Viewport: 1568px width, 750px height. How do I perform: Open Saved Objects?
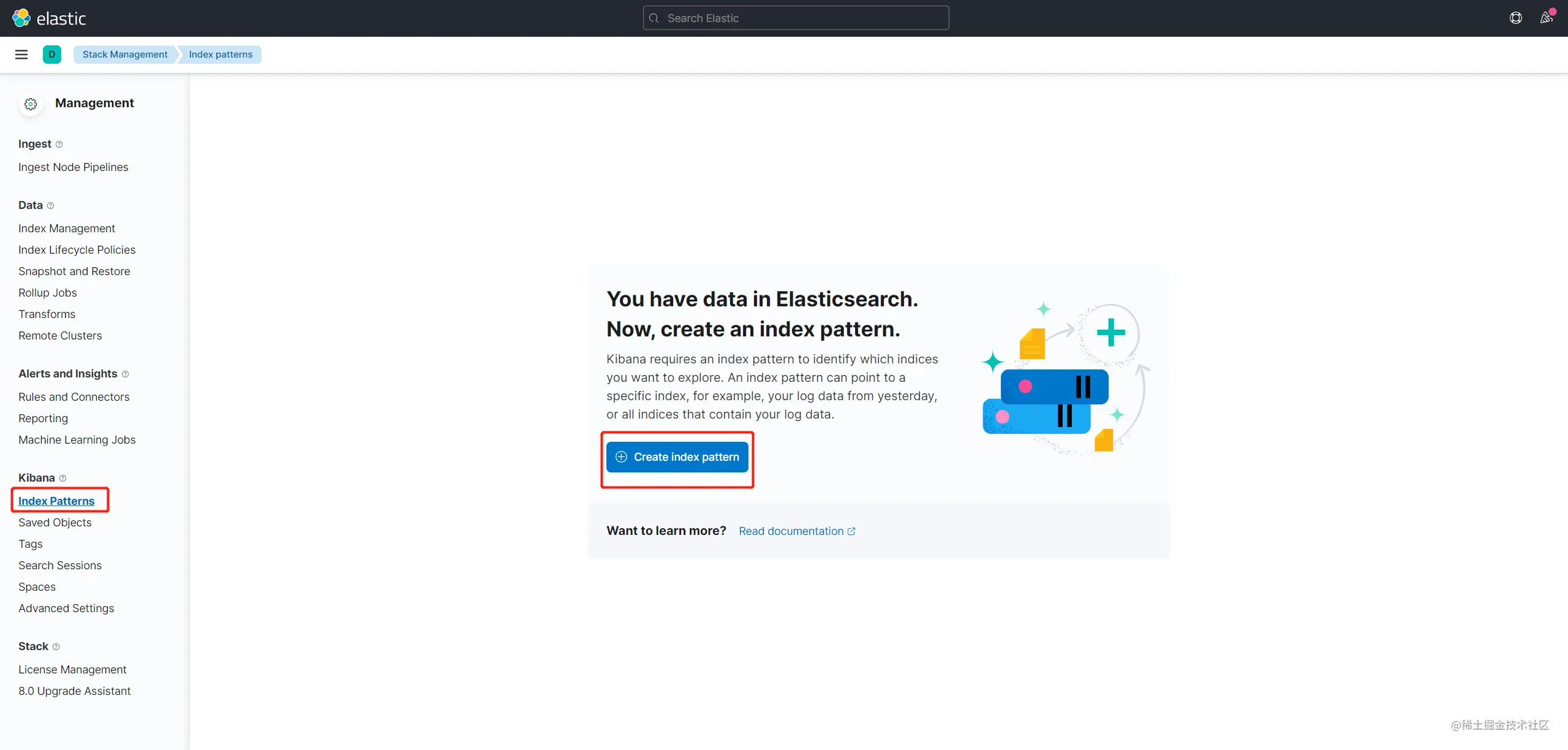point(55,523)
